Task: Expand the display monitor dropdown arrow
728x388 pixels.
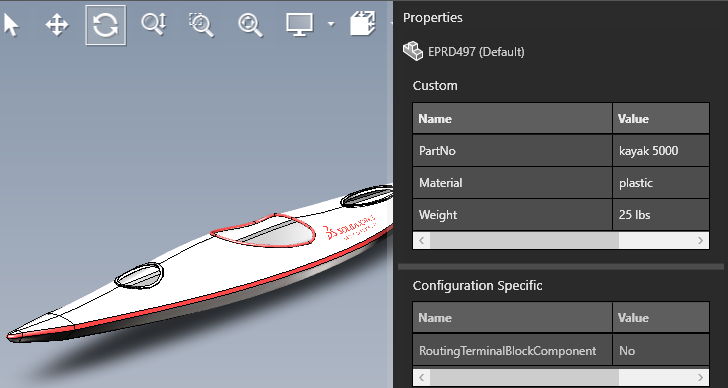Action: click(331, 24)
